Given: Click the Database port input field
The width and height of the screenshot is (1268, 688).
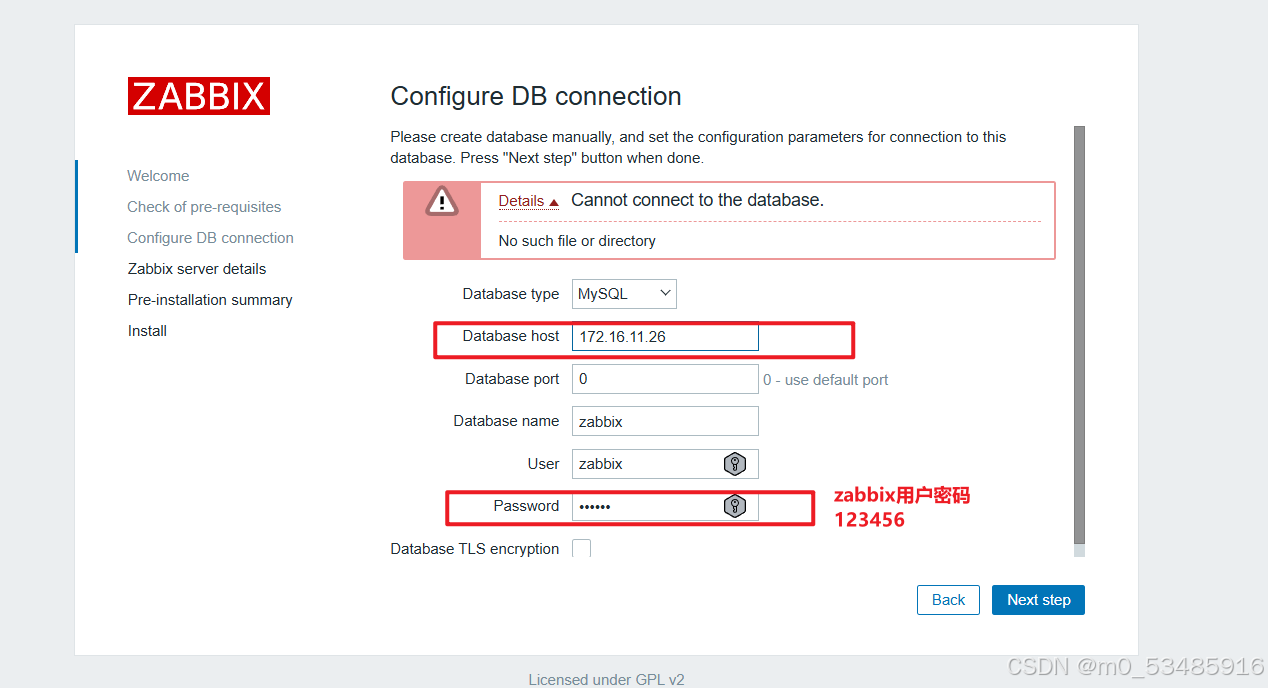Looking at the screenshot, I should [664, 378].
